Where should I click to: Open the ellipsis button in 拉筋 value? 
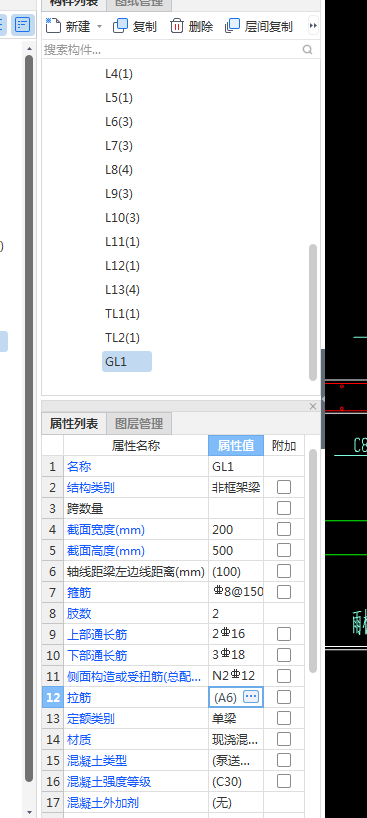tap(251, 696)
